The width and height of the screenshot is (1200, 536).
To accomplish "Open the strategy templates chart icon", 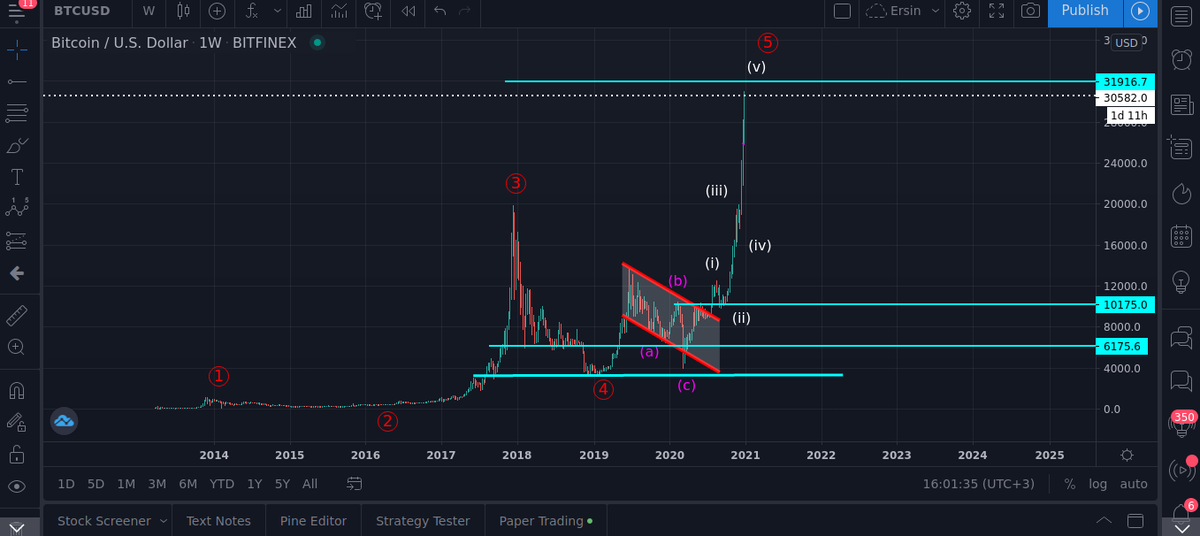I will coord(339,11).
